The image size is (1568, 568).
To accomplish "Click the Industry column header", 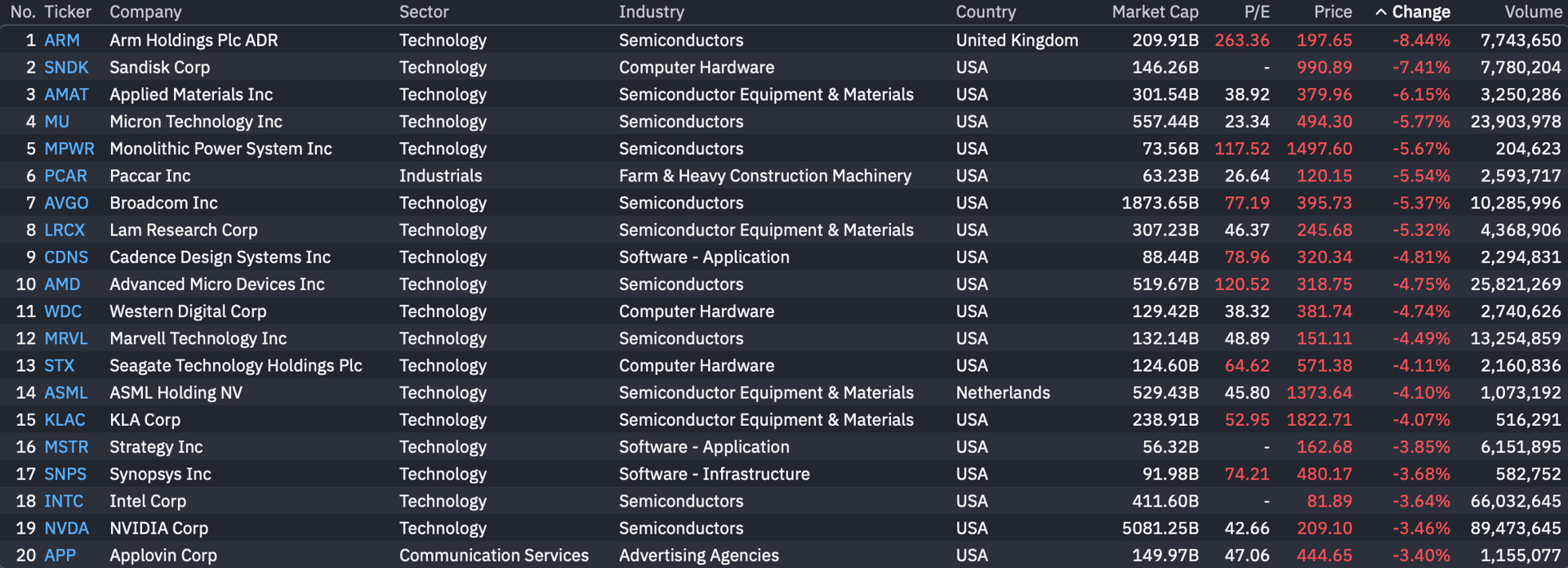I will pos(651,12).
